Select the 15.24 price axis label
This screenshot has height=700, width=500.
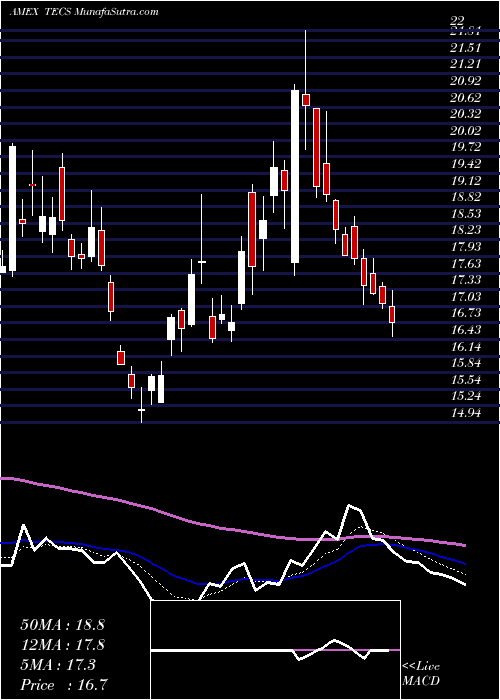[465, 396]
